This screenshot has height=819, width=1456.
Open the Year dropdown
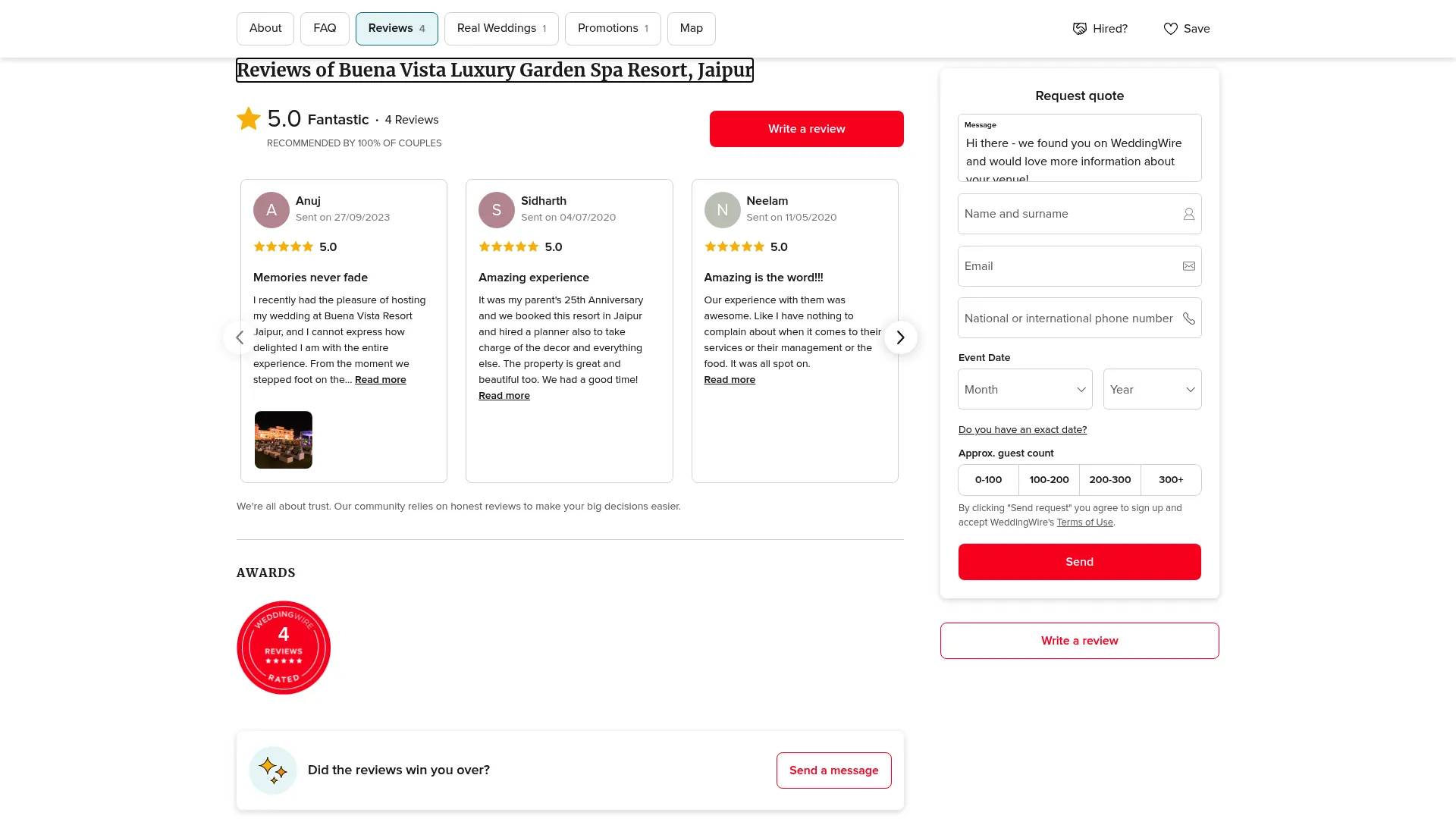point(1152,390)
